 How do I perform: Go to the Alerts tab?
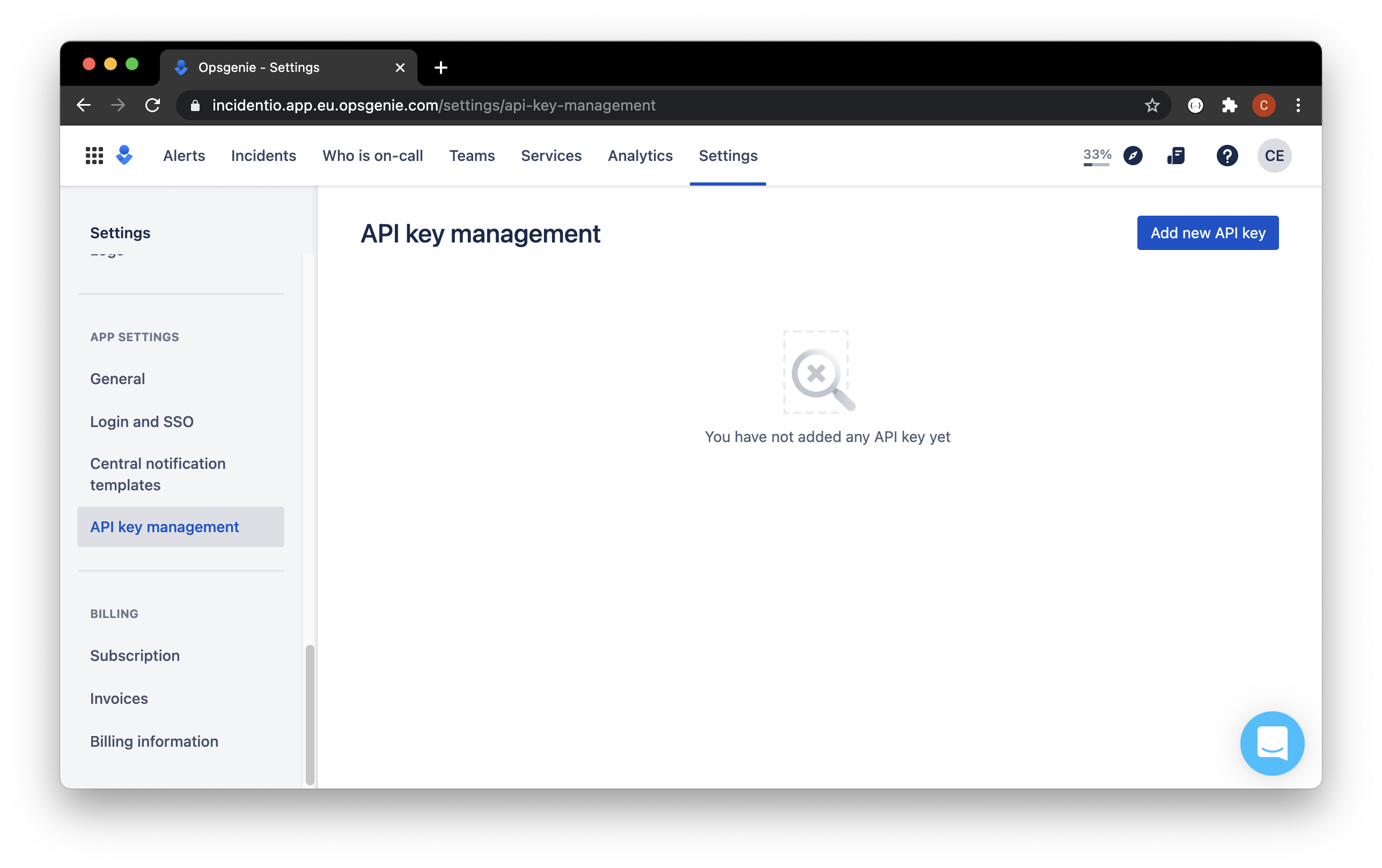point(183,156)
